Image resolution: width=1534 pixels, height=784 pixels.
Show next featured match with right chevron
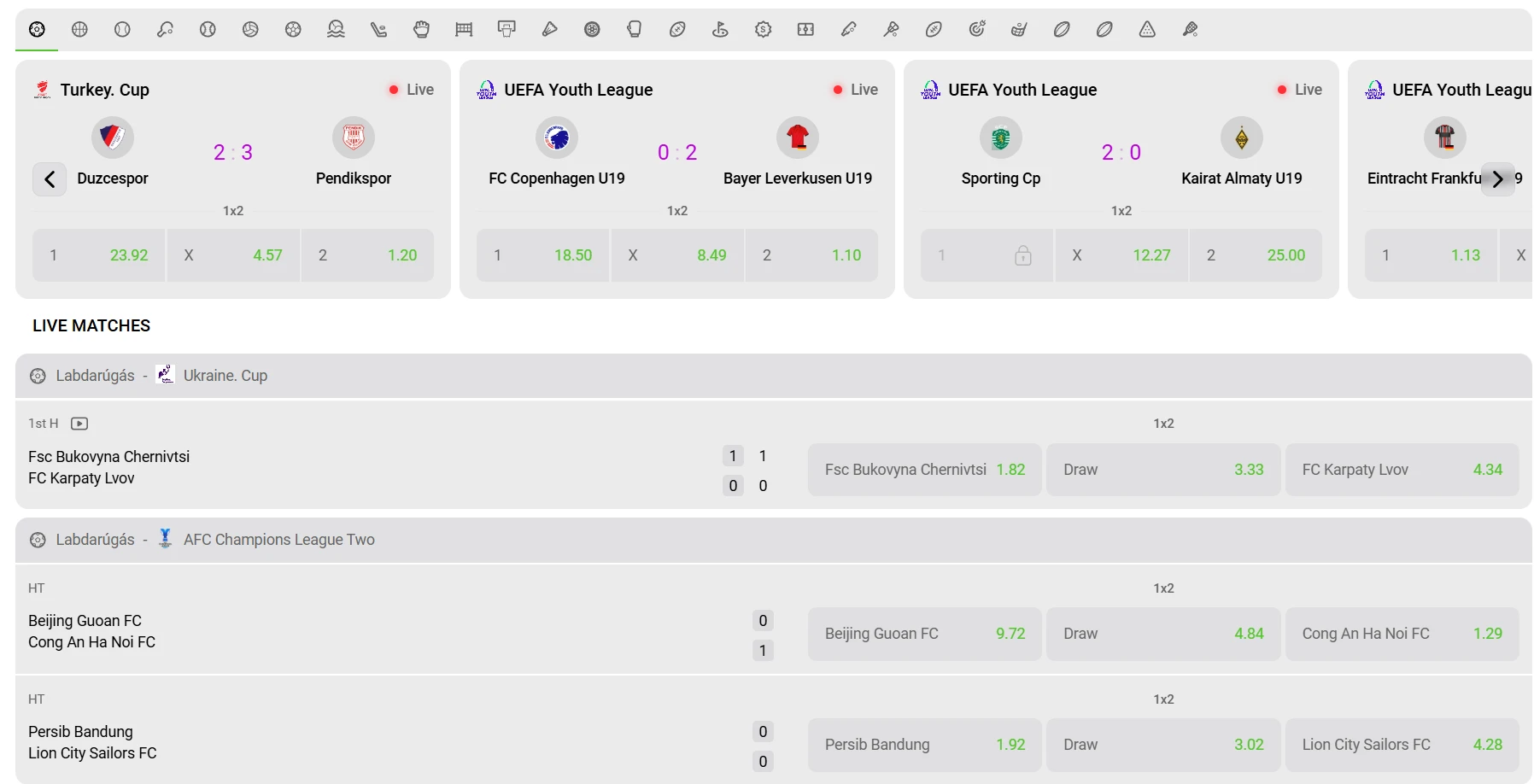click(x=1497, y=179)
